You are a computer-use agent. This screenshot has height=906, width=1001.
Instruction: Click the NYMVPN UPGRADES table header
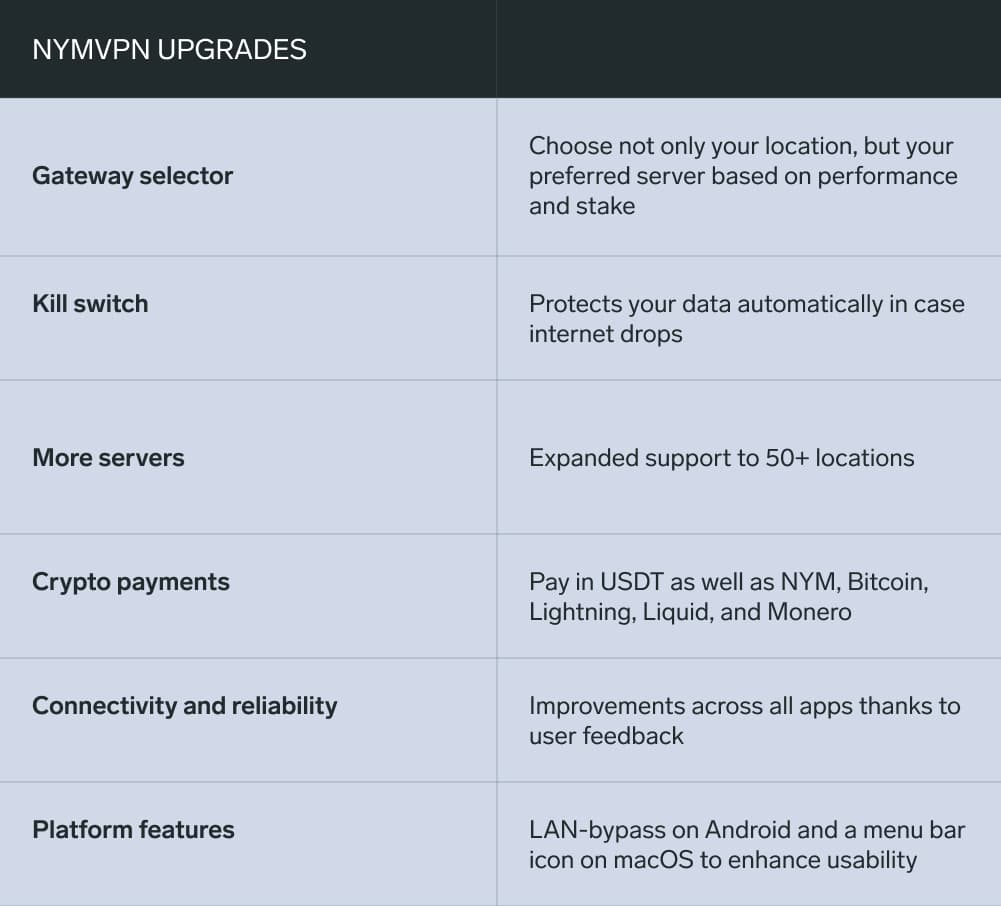coord(169,49)
